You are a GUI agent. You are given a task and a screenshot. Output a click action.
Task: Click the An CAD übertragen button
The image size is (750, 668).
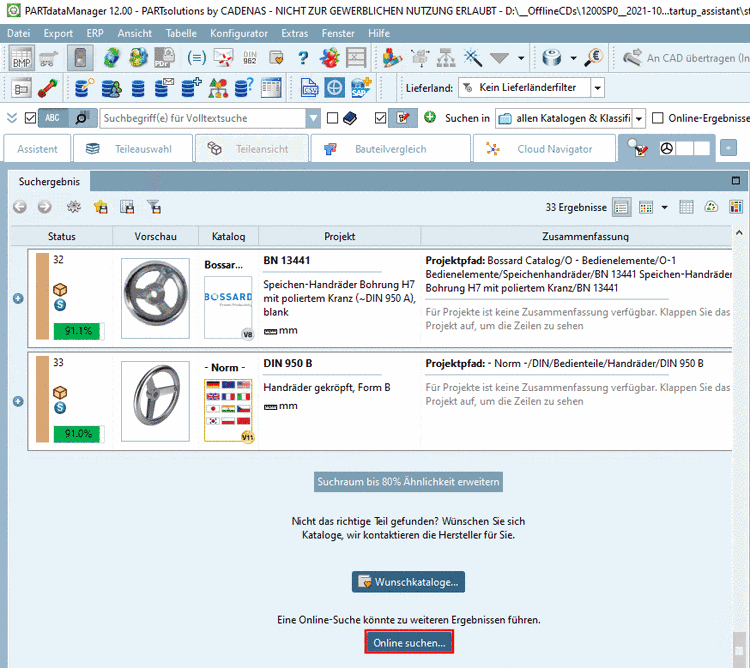(x=685, y=58)
